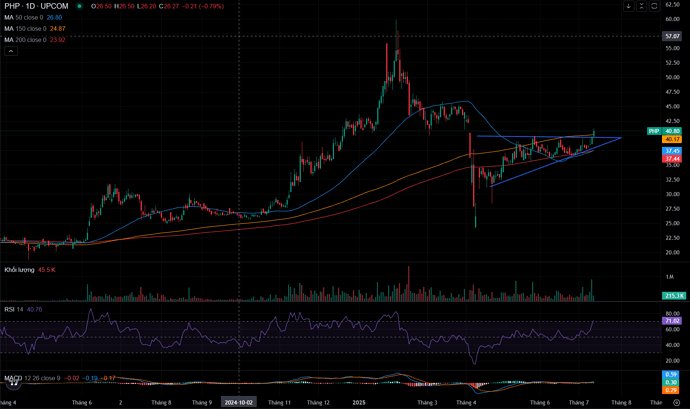This screenshot has height=409, width=690.
Task: Select the MA 200 close indicator legend
Action: (x=35, y=40)
